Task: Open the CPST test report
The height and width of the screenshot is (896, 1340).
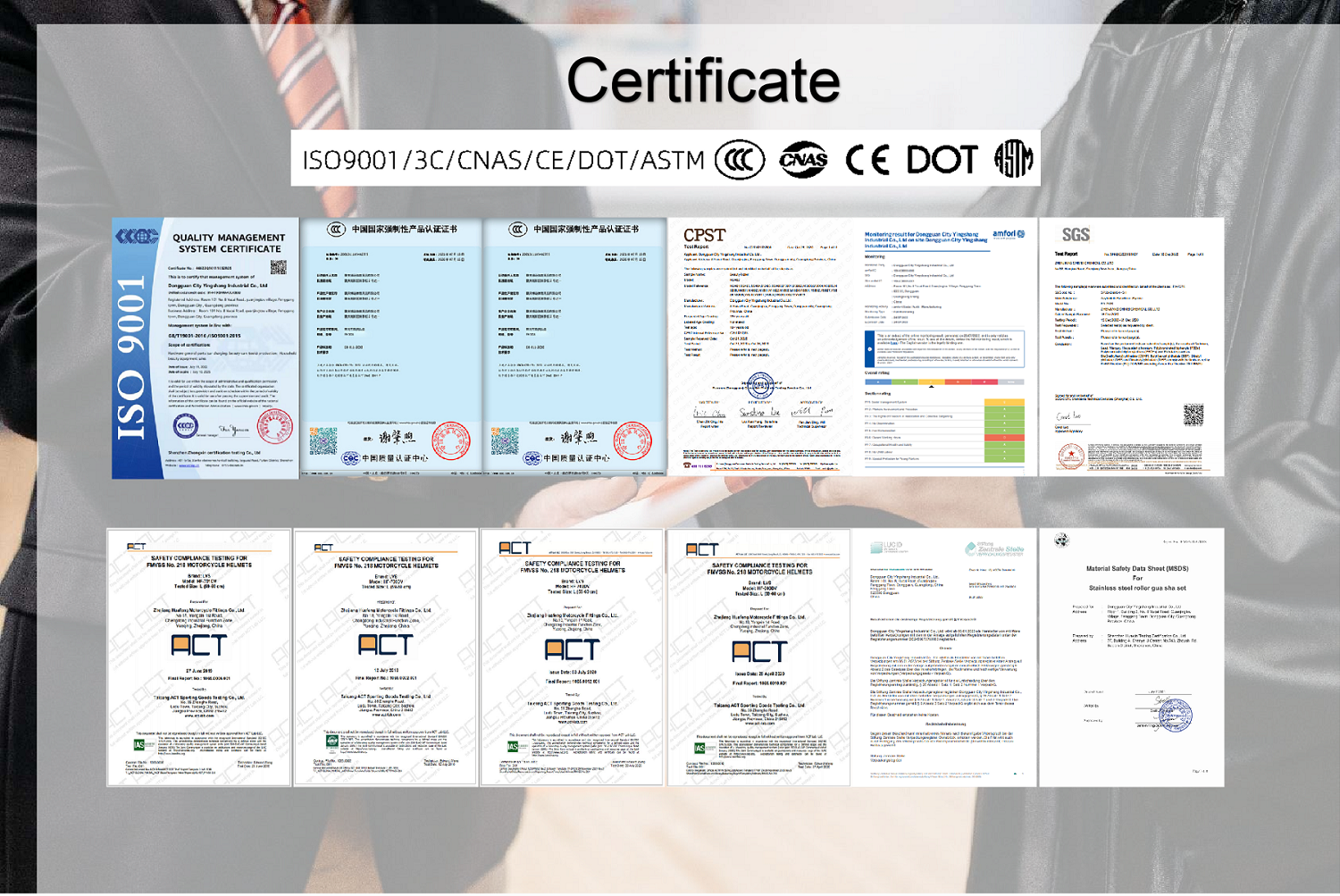Action: pyautogui.click(x=760, y=348)
